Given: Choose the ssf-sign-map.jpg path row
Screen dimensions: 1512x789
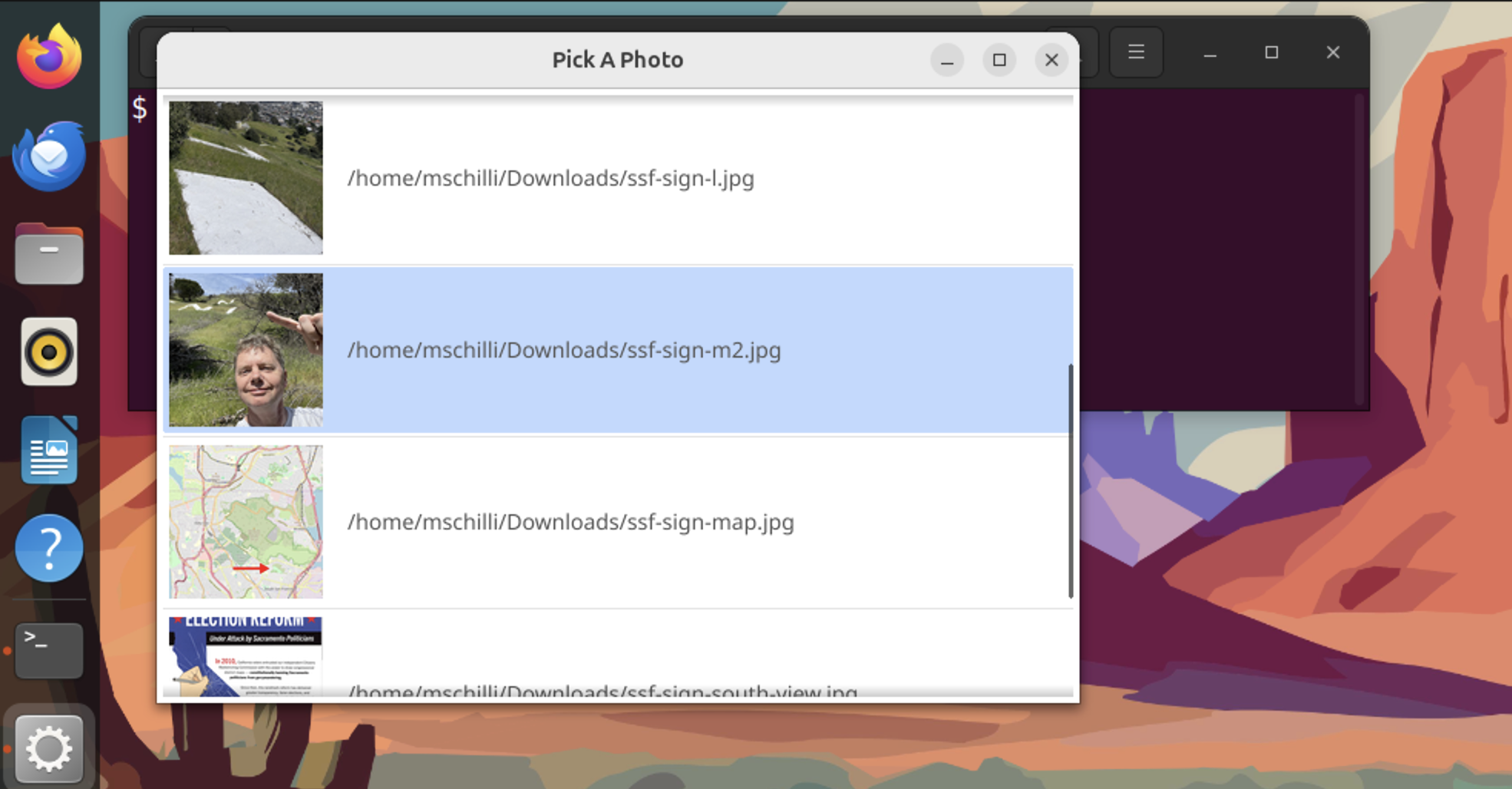Looking at the screenshot, I should (x=570, y=522).
